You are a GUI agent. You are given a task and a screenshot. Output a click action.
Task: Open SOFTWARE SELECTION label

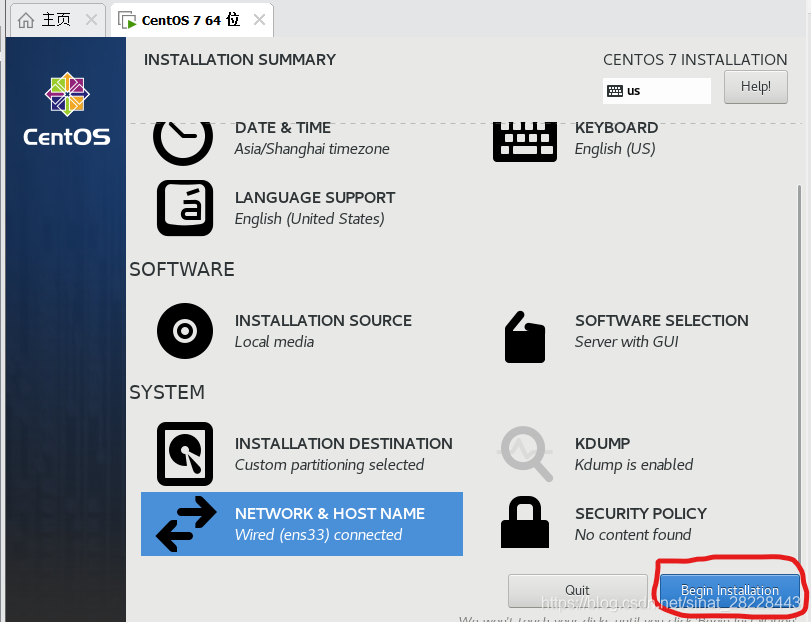click(662, 321)
